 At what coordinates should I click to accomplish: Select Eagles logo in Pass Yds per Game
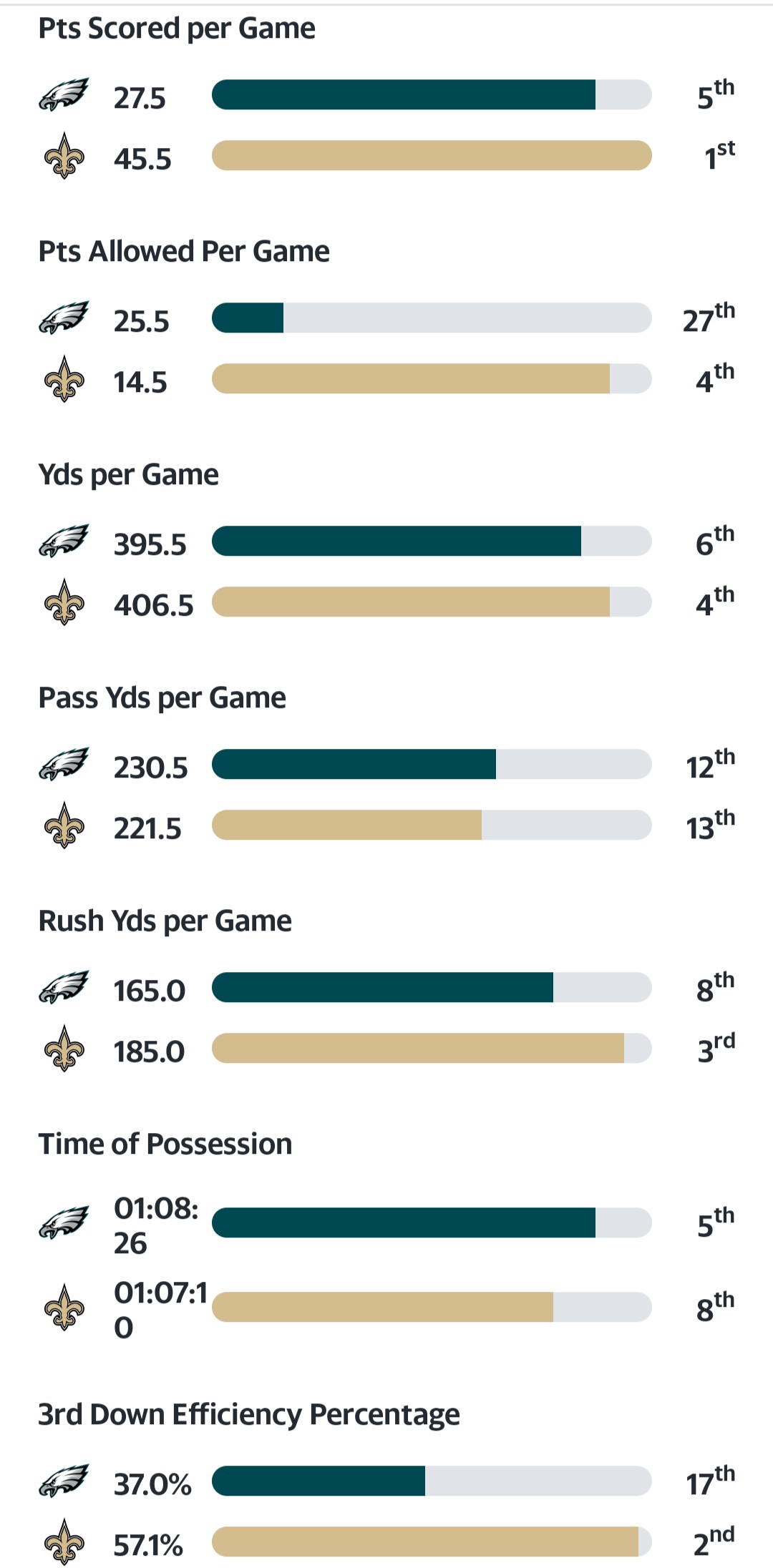pyautogui.click(x=64, y=765)
